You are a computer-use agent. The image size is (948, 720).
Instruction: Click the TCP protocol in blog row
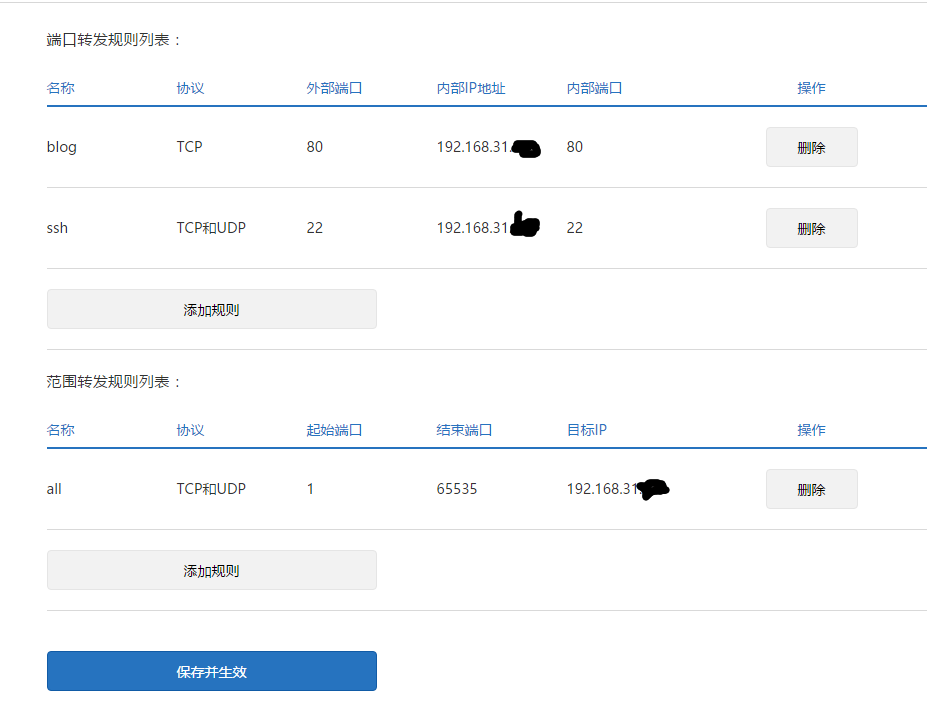[189, 147]
